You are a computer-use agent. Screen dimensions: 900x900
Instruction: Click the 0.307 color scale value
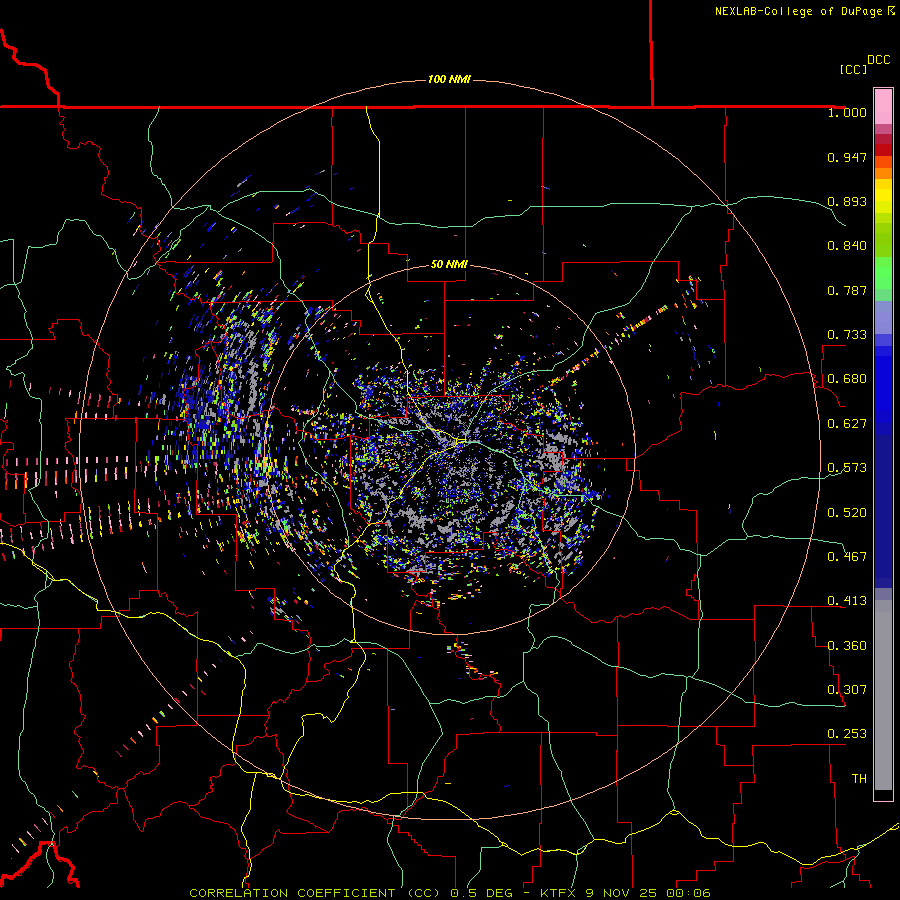(x=847, y=690)
